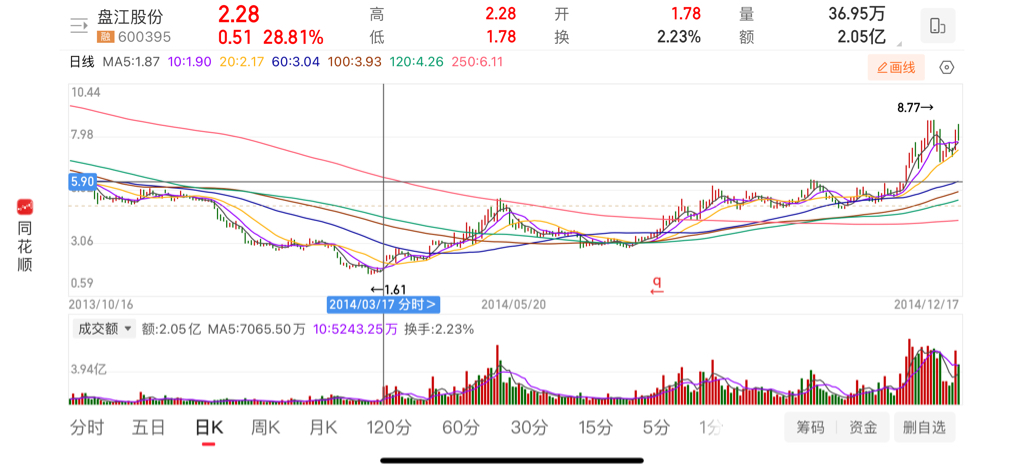Switch to 15分 period tab
The width and height of the screenshot is (1024, 473).
(596, 428)
